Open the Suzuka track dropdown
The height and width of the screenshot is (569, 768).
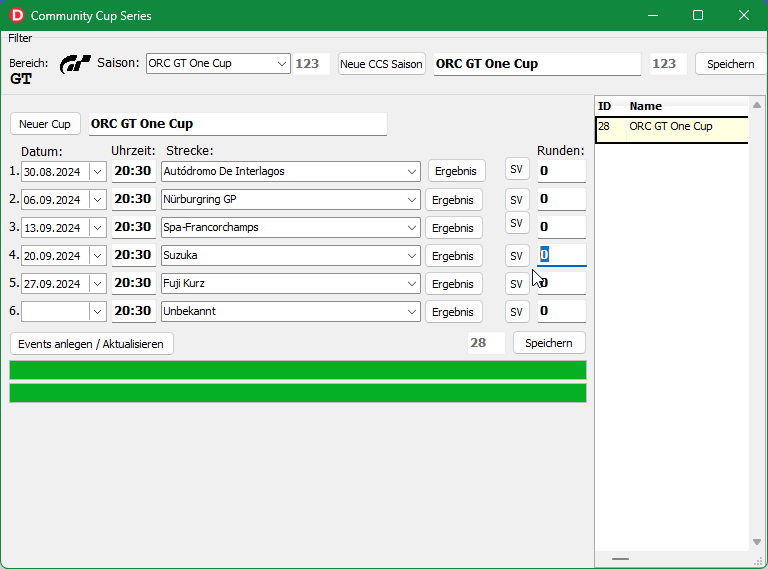pyautogui.click(x=412, y=256)
